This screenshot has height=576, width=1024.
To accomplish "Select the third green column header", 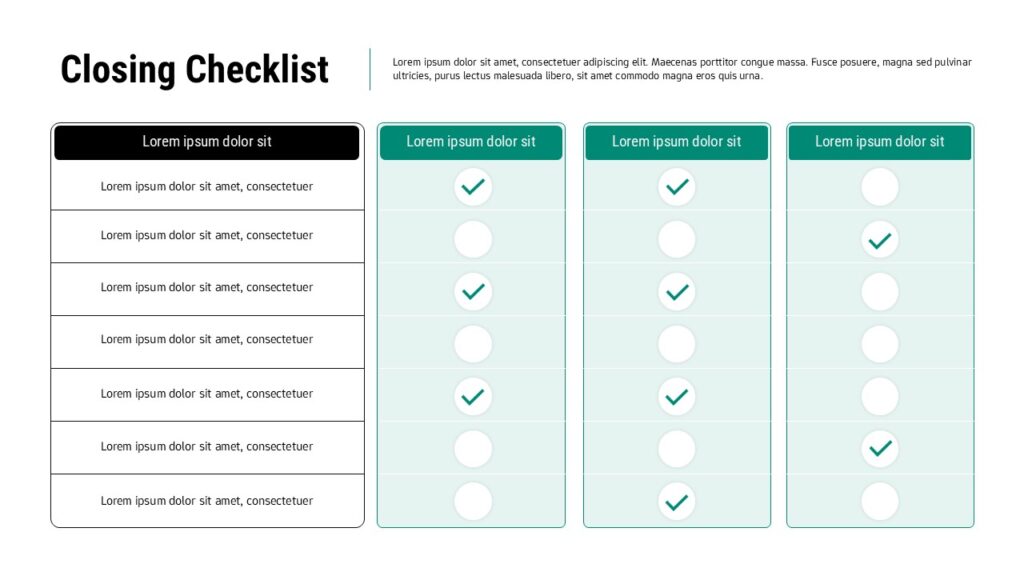I will pos(879,142).
